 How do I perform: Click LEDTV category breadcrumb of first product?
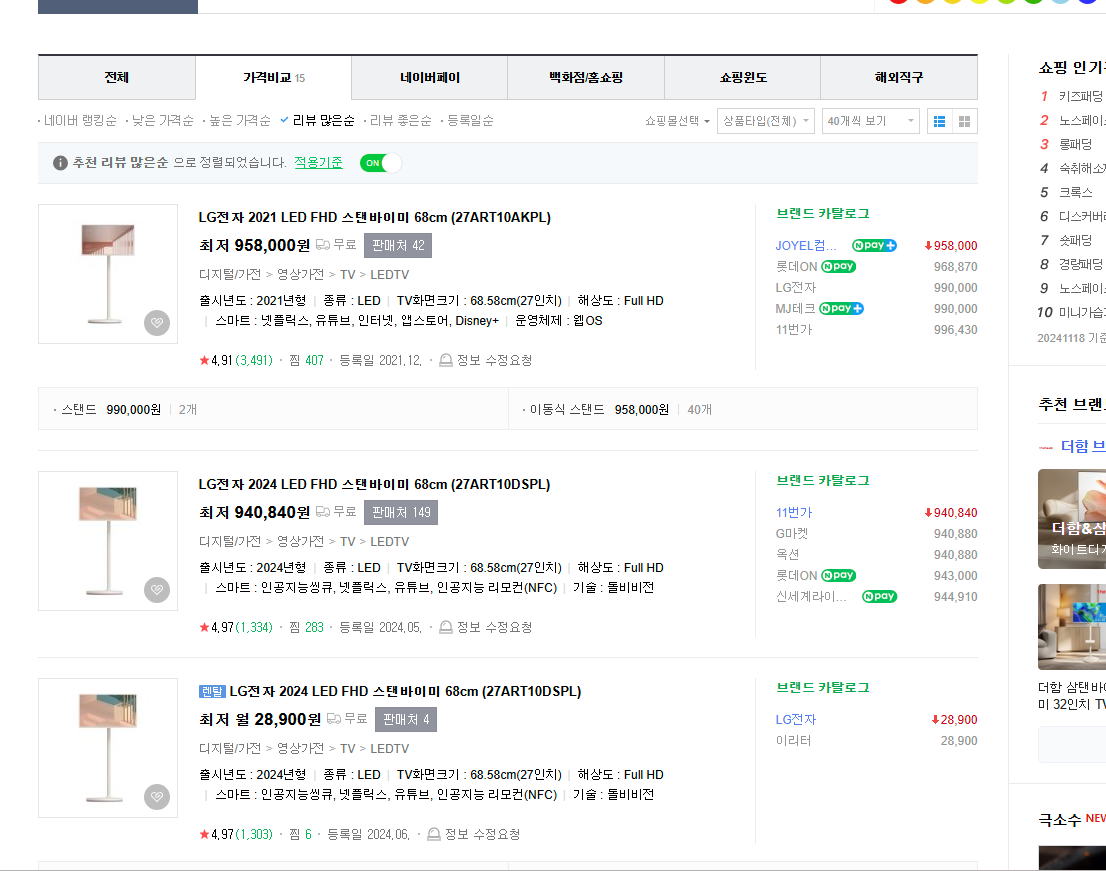pyautogui.click(x=389, y=274)
